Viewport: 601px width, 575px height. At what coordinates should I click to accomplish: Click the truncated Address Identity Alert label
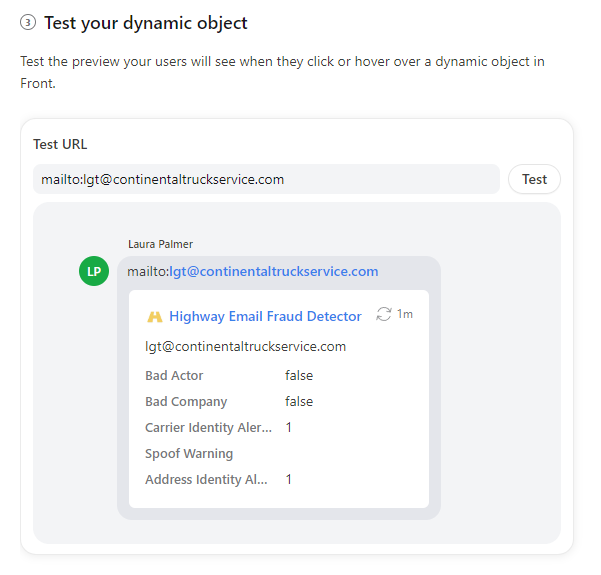(x=206, y=480)
